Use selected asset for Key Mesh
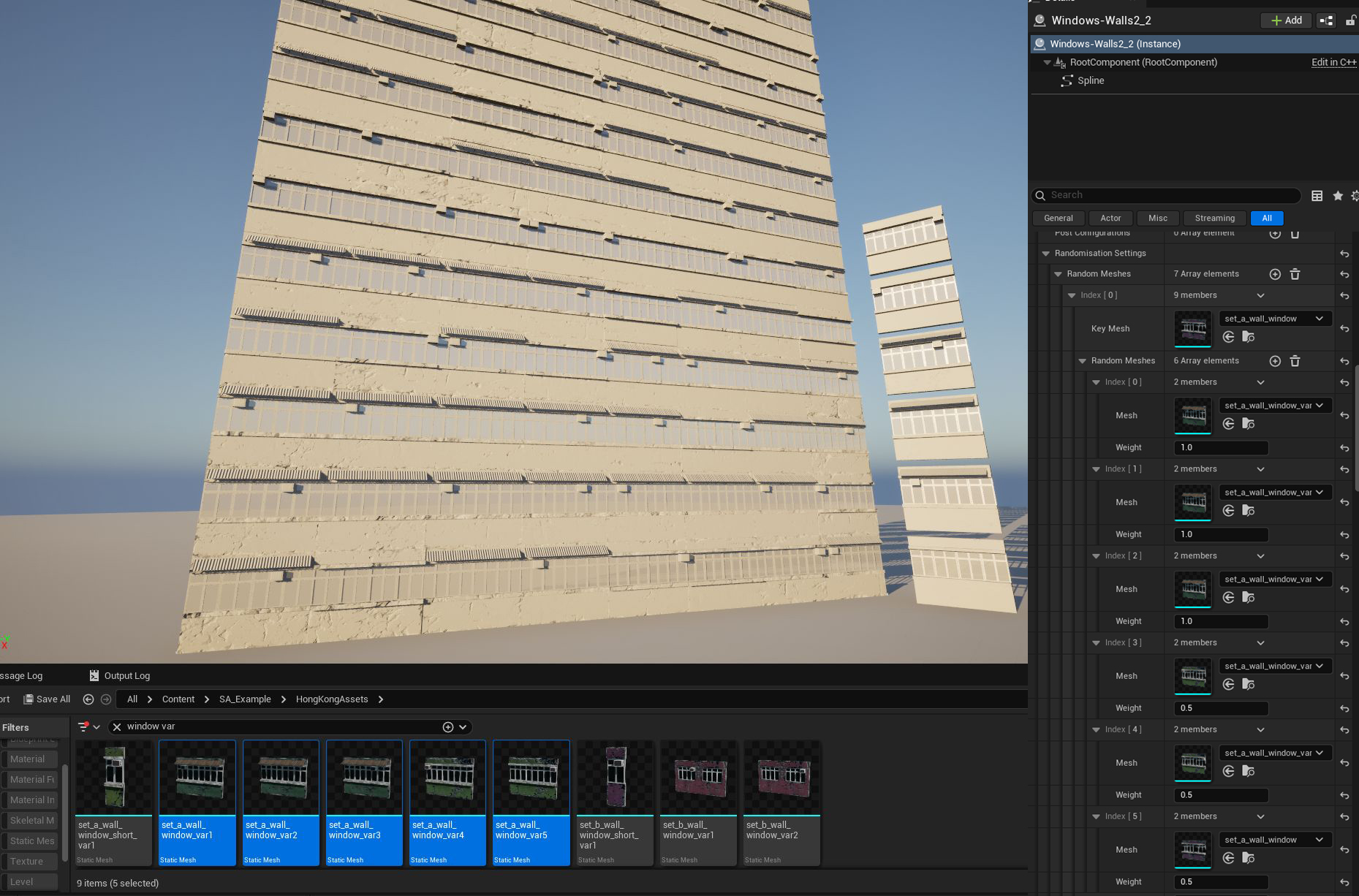 coord(1228,337)
